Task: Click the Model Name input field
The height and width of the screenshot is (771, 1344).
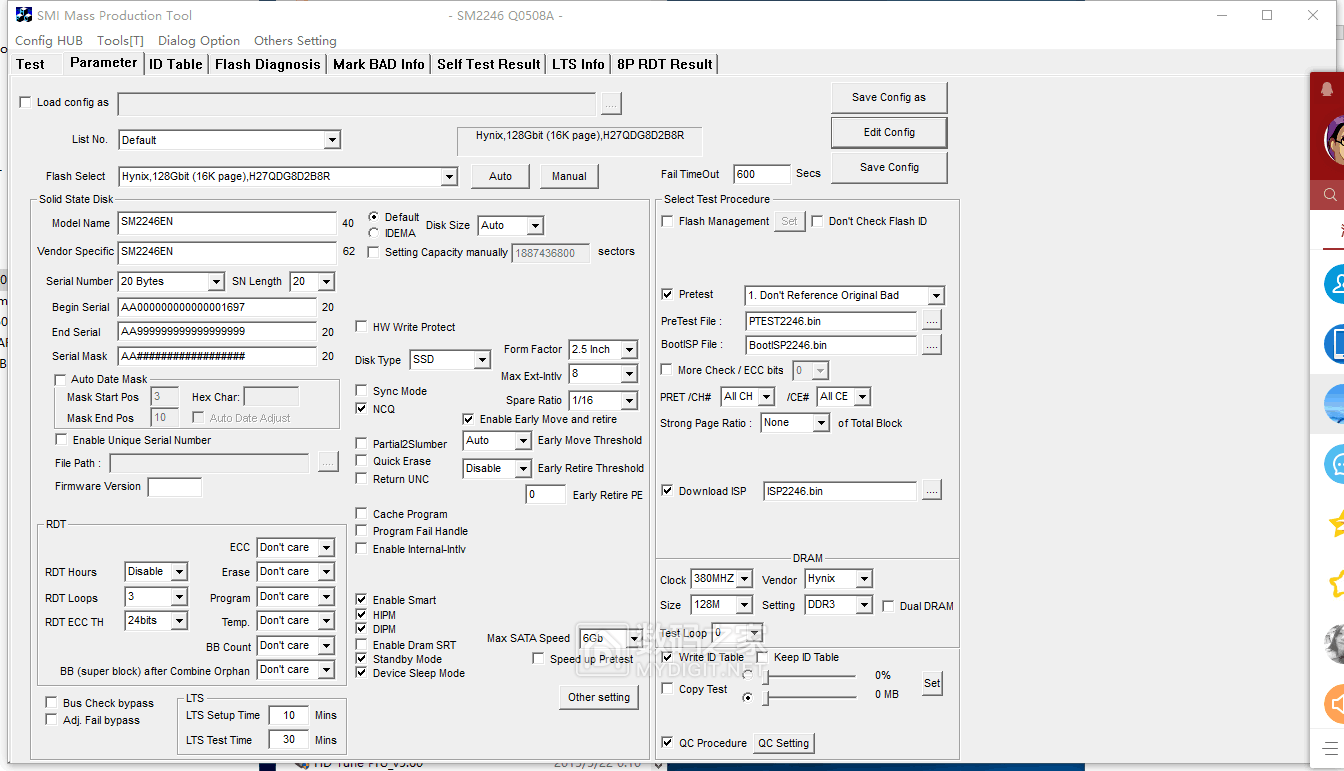Action: point(227,223)
